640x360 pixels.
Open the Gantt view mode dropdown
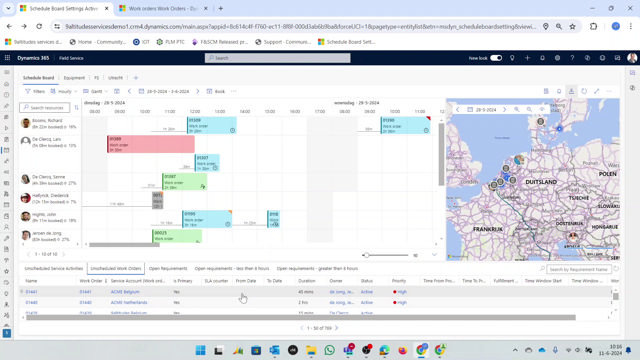[x=96, y=91]
